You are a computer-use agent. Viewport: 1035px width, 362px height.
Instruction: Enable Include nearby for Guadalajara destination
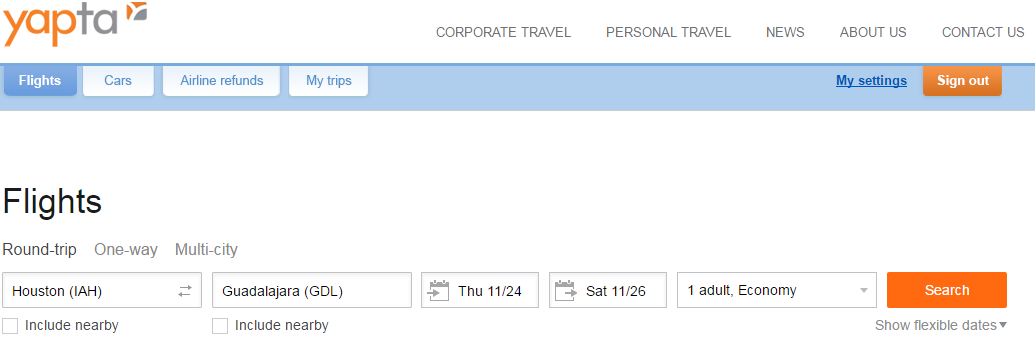(x=220, y=326)
